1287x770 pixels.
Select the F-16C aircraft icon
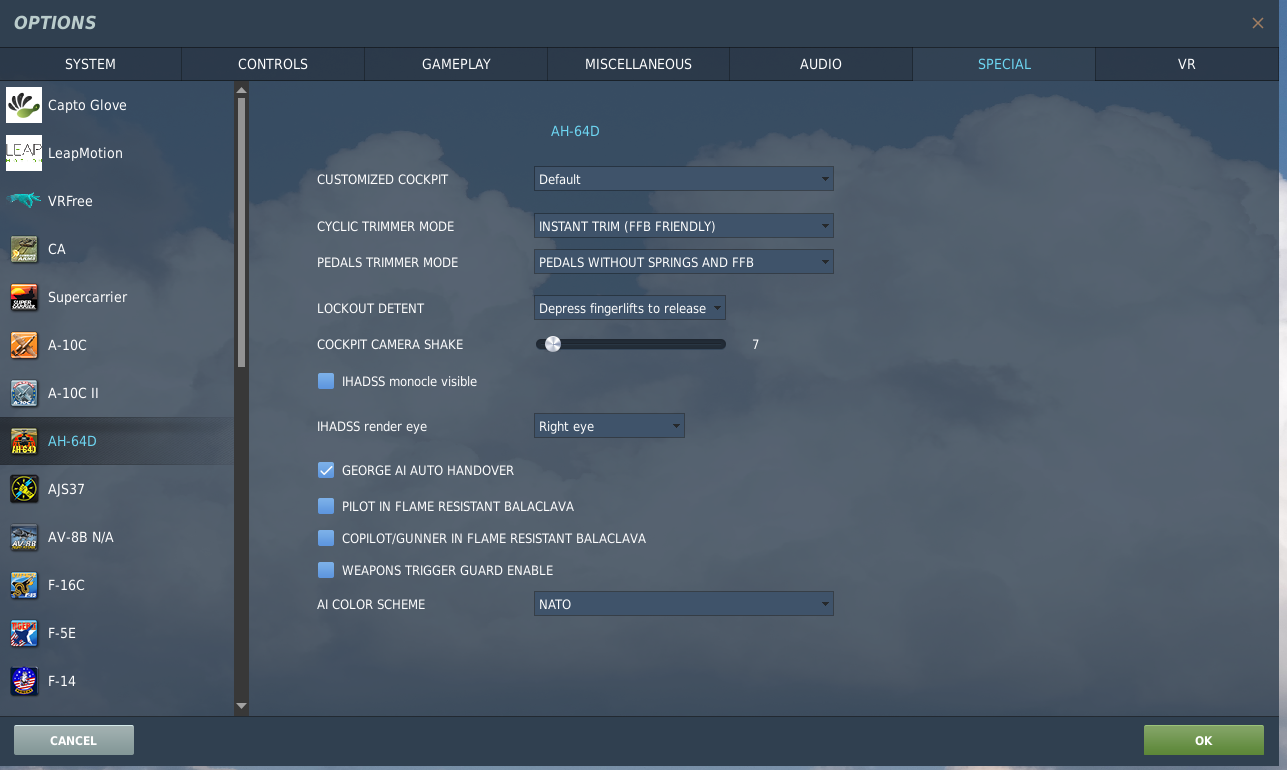point(24,585)
